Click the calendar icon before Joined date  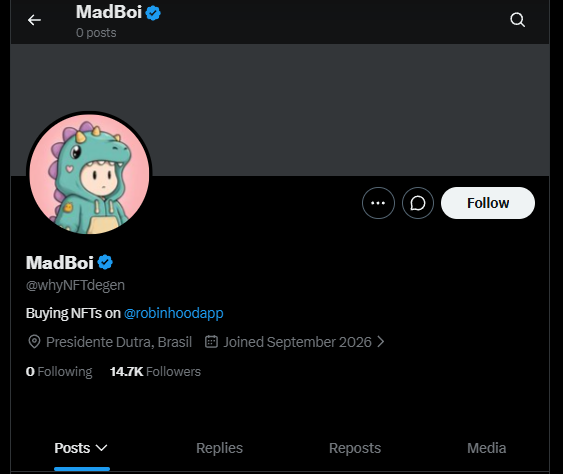[211, 341]
